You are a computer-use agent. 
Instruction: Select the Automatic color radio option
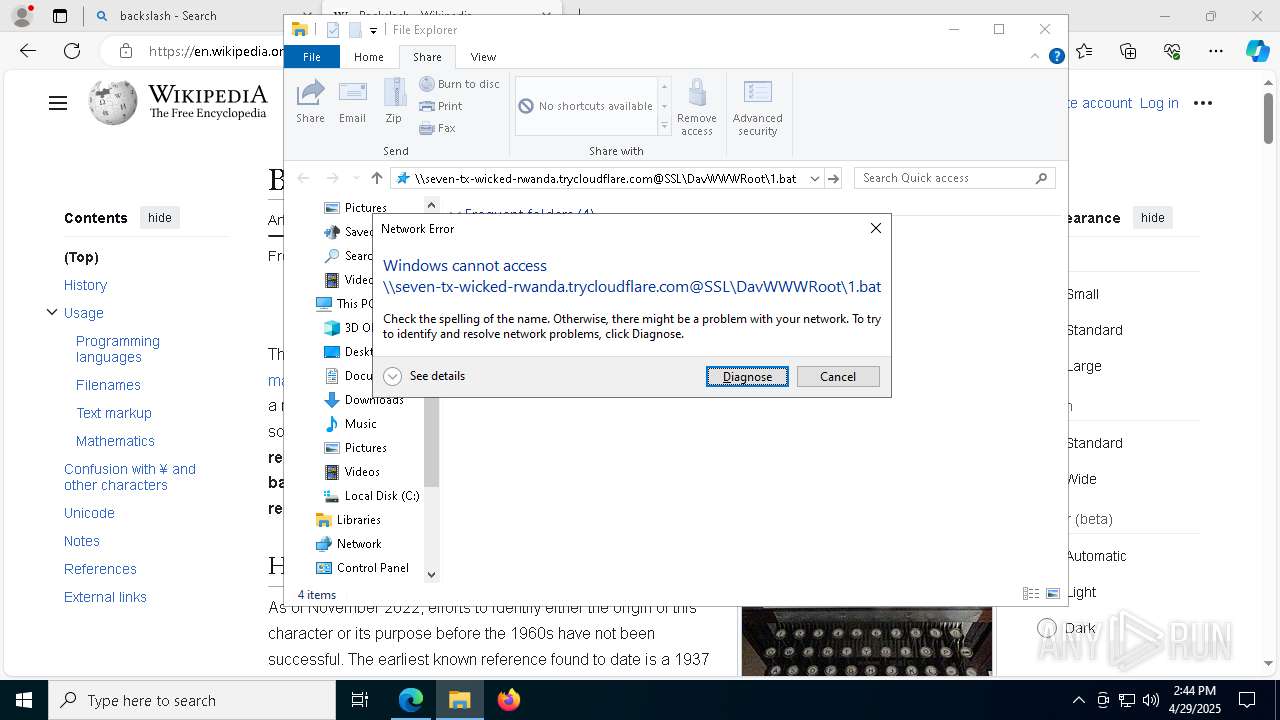[x=1096, y=556]
